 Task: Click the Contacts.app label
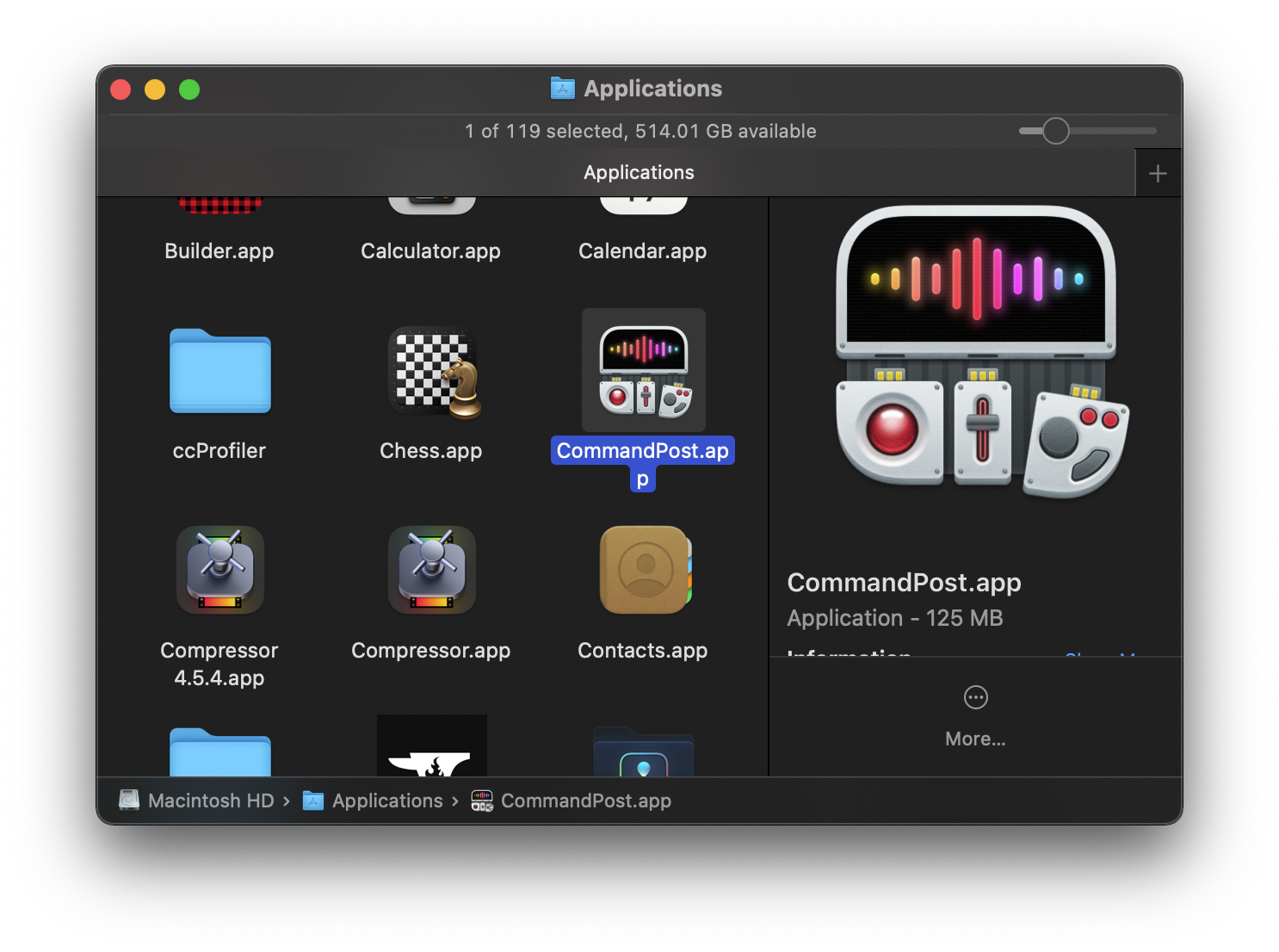point(642,650)
